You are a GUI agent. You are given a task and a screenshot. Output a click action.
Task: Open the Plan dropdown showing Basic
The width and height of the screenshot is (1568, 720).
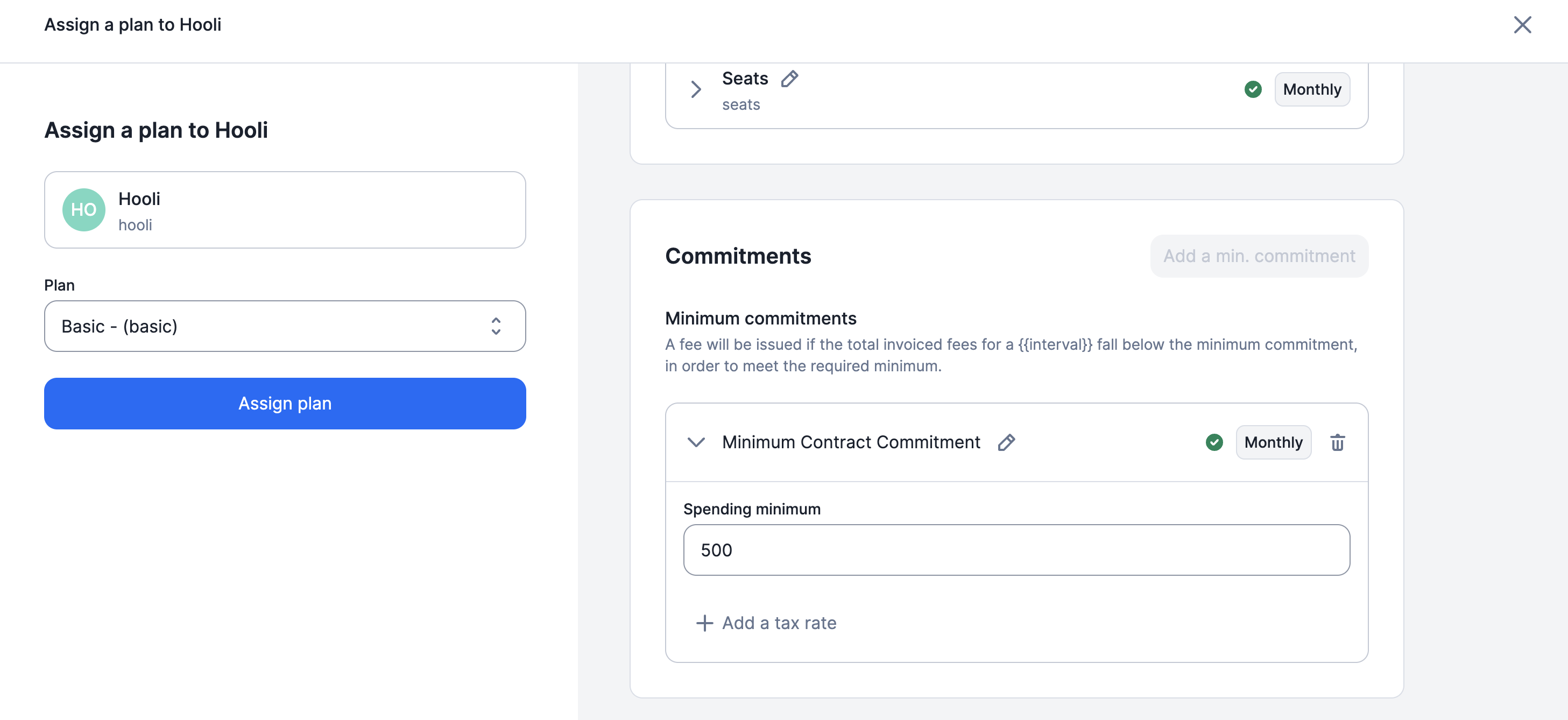[285, 326]
